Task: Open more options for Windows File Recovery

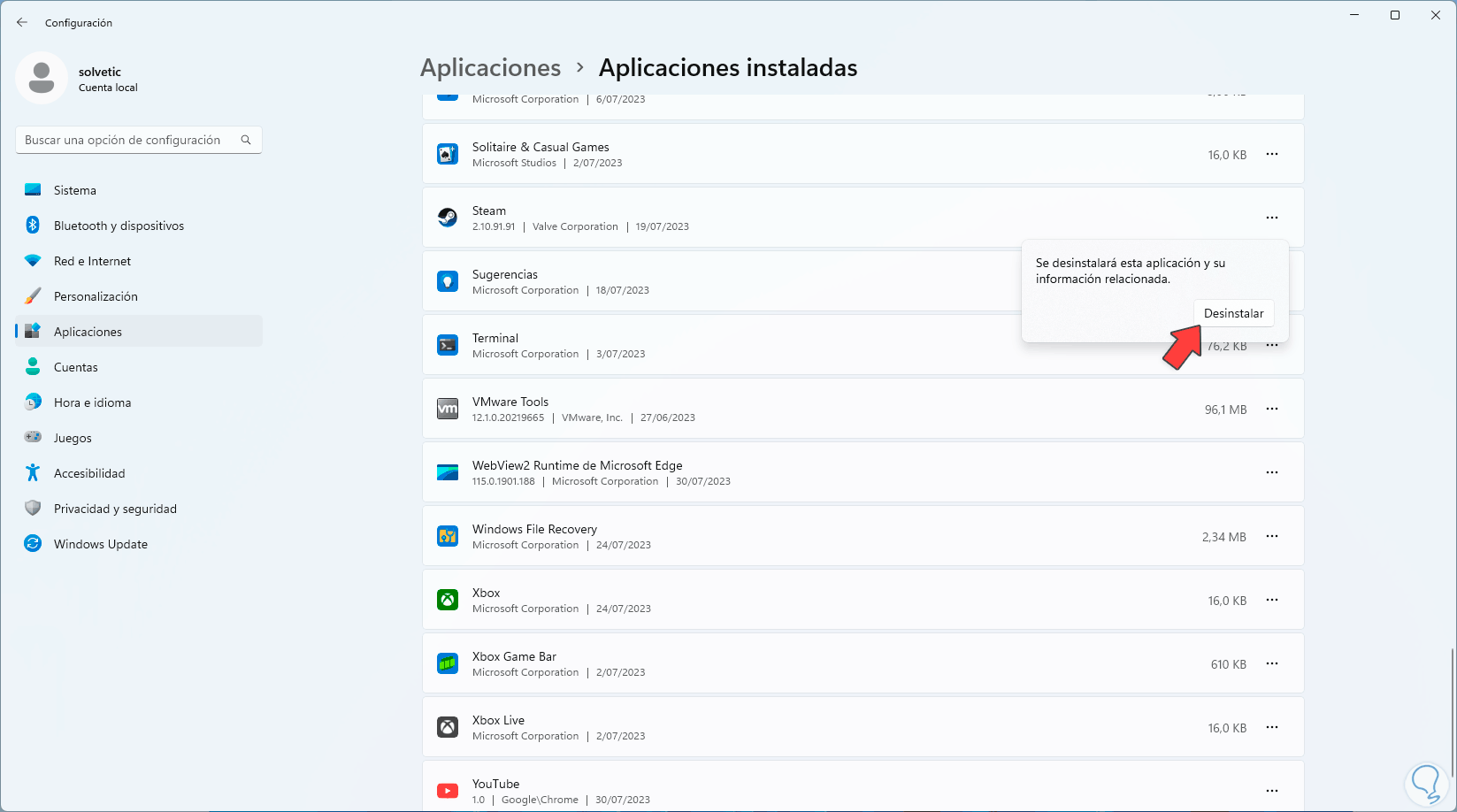Action: (1272, 536)
